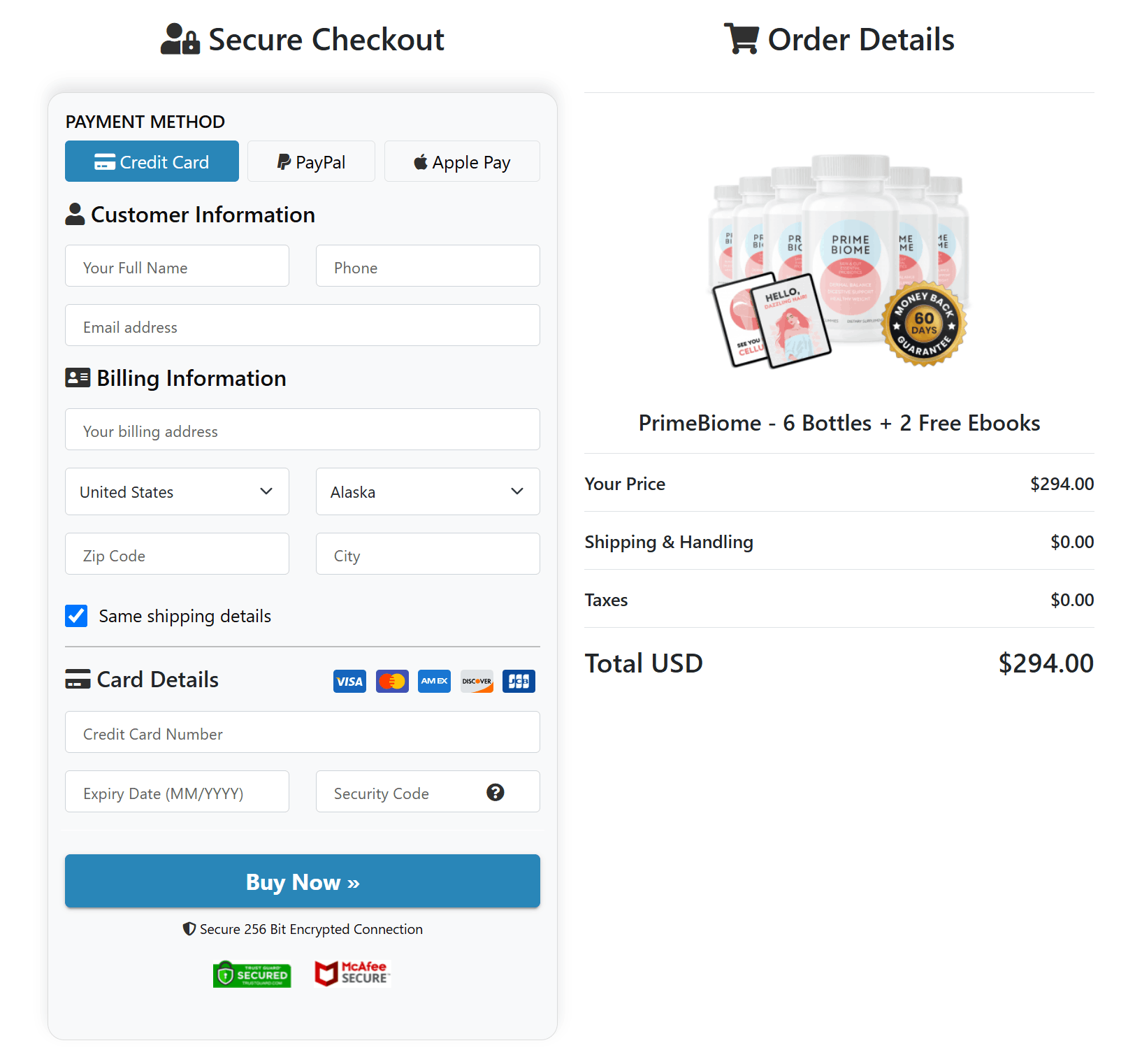The height and width of the screenshot is (1064, 1142).
Task: Click the Visa card icon
Action: 349,681
